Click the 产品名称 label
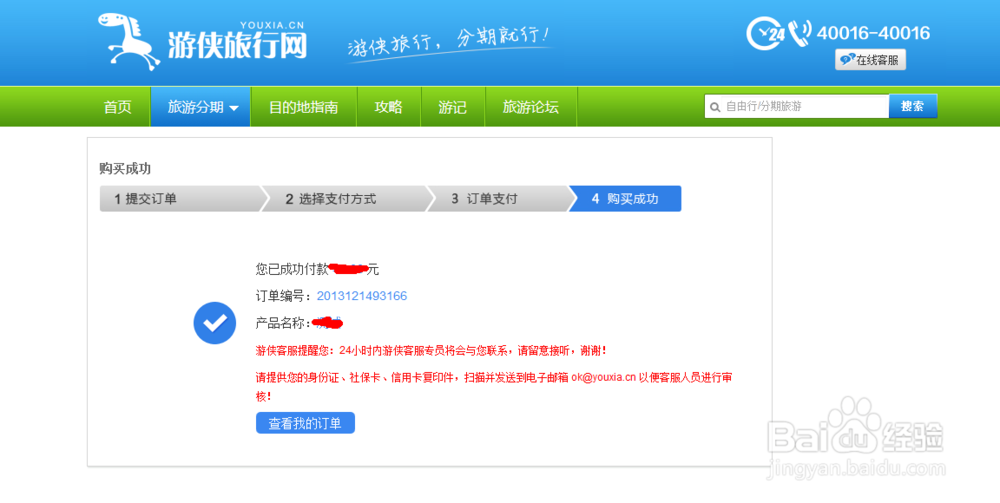The image size is (1000, 503). click(x=281, y=323)
